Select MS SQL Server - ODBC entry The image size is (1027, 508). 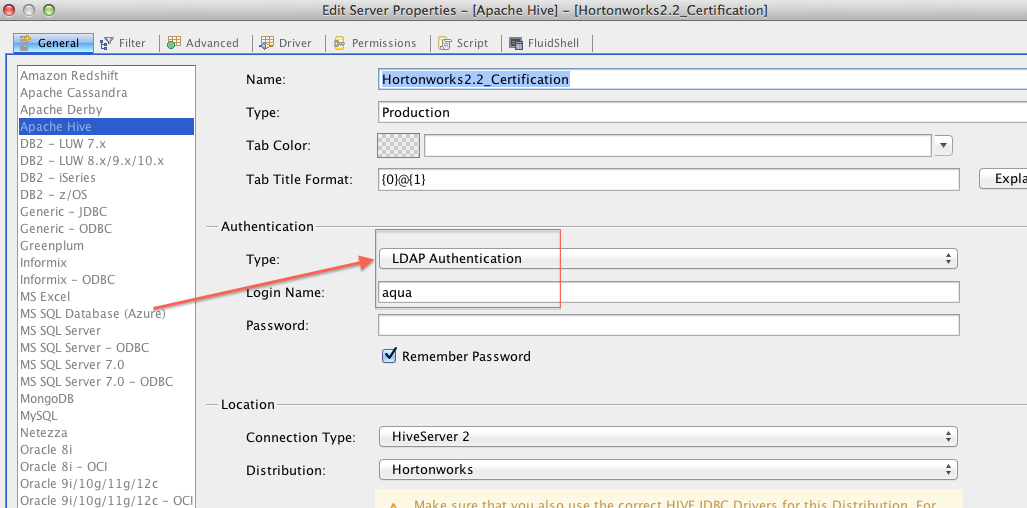pos(107,348)
